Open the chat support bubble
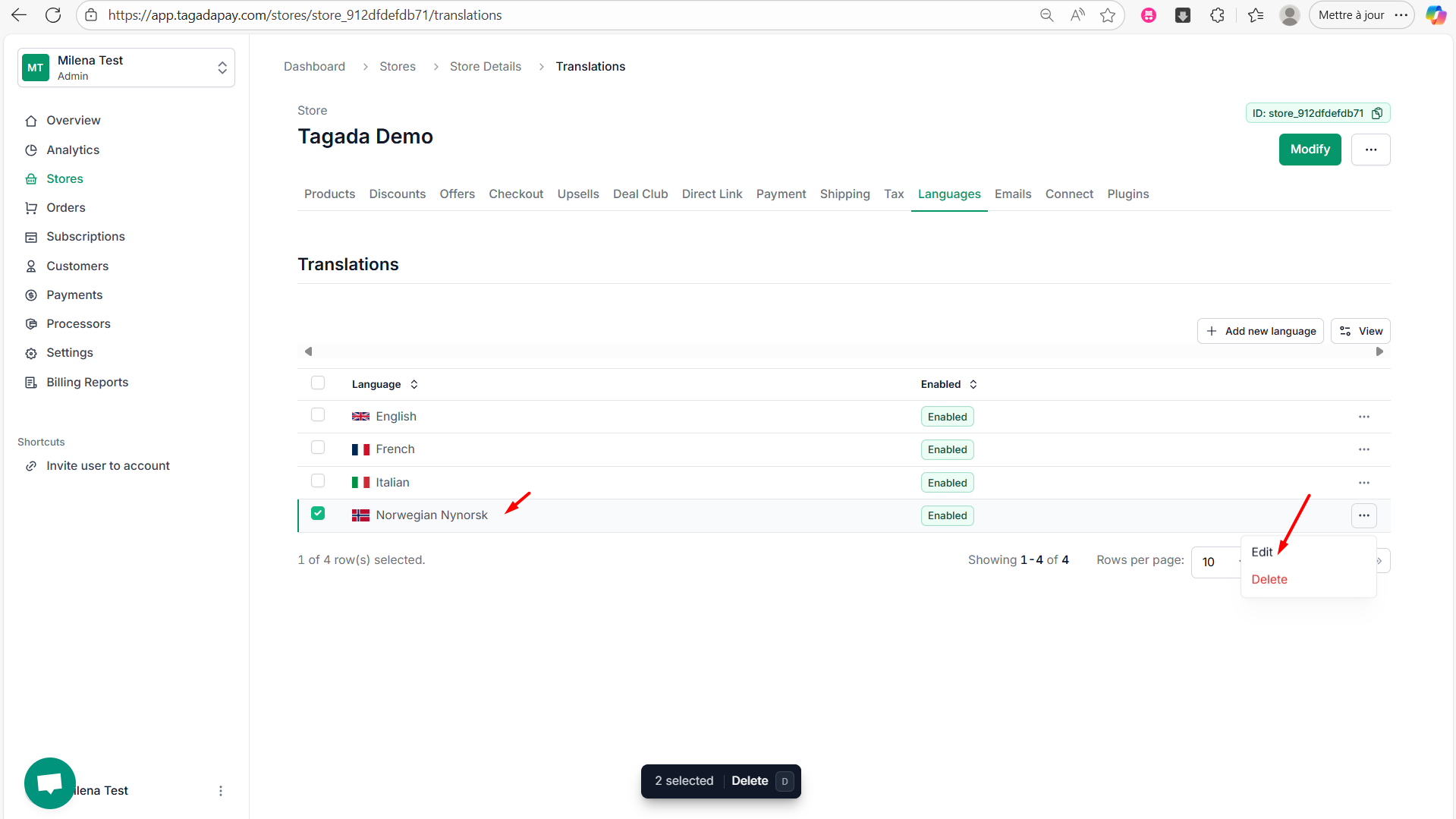Screen dimensions: 1456x819 click(50, 783)
